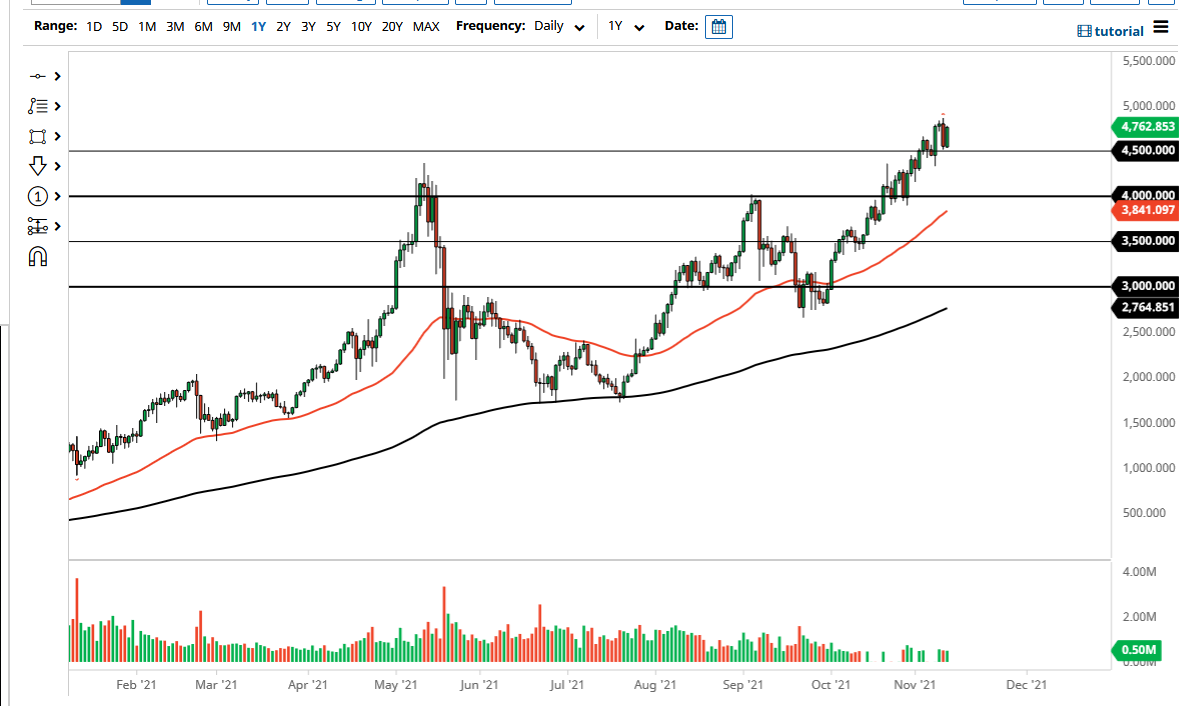The height and width of the screenshot is (706, 1187).
Task: Open the hamburger menu
Action: [1162, 30]
